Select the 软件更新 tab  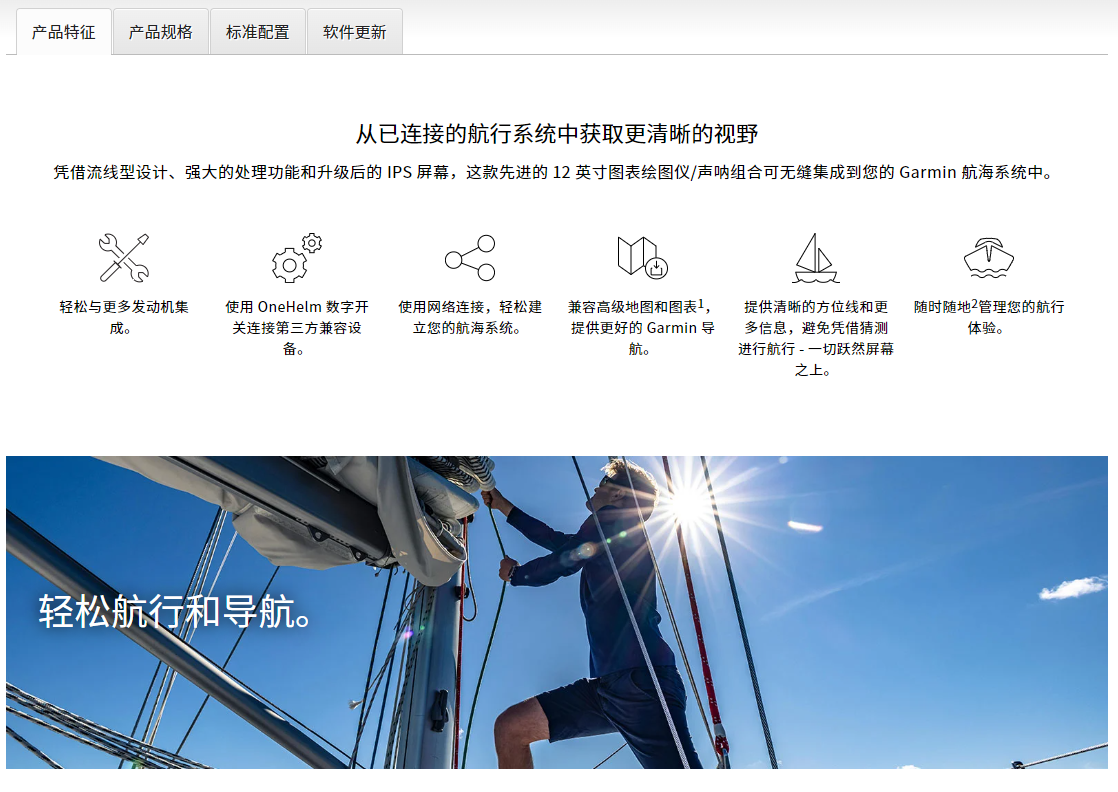click(354, 32)
